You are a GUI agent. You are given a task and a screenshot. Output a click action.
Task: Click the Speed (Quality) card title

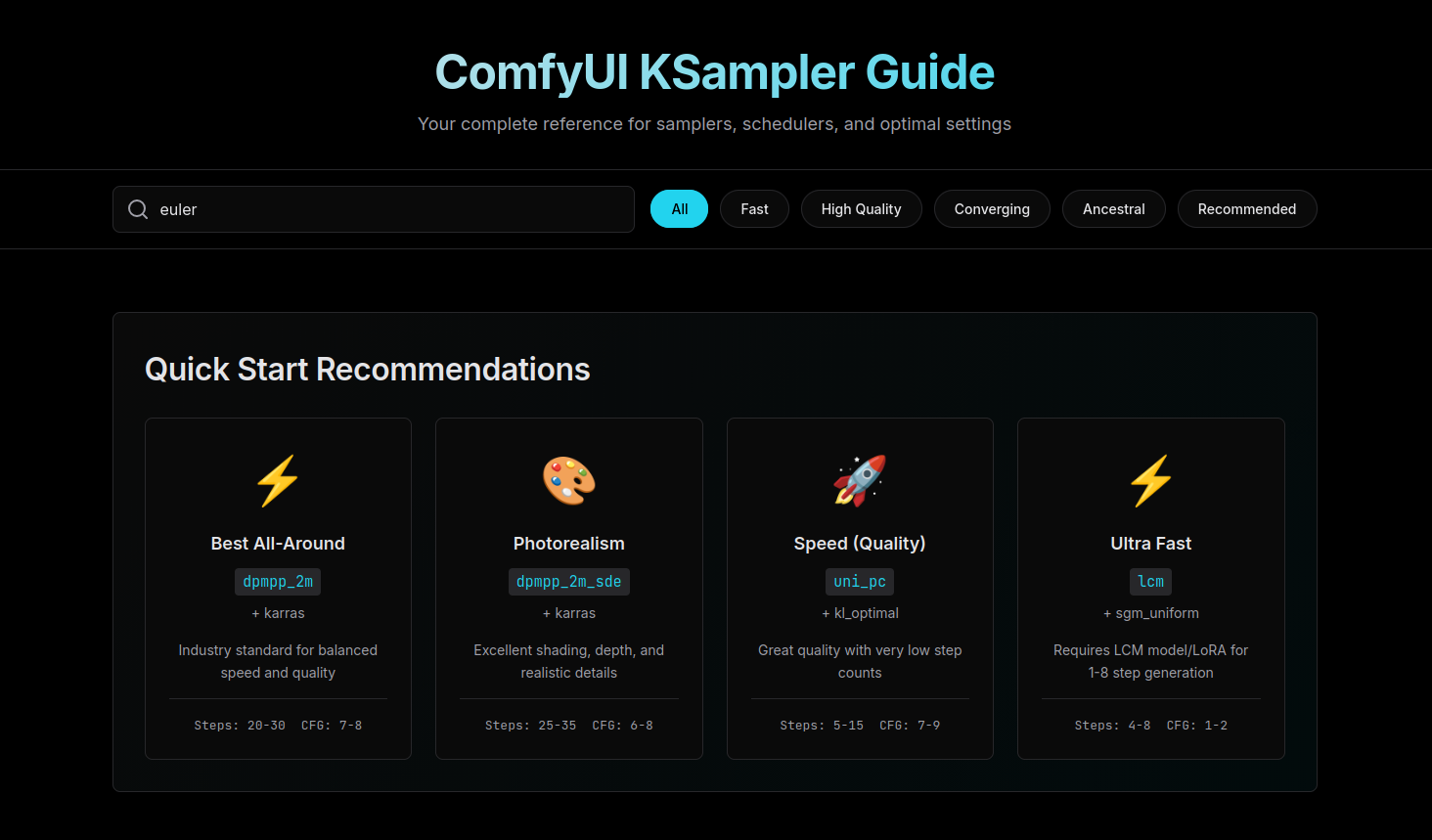coord(860,544)
